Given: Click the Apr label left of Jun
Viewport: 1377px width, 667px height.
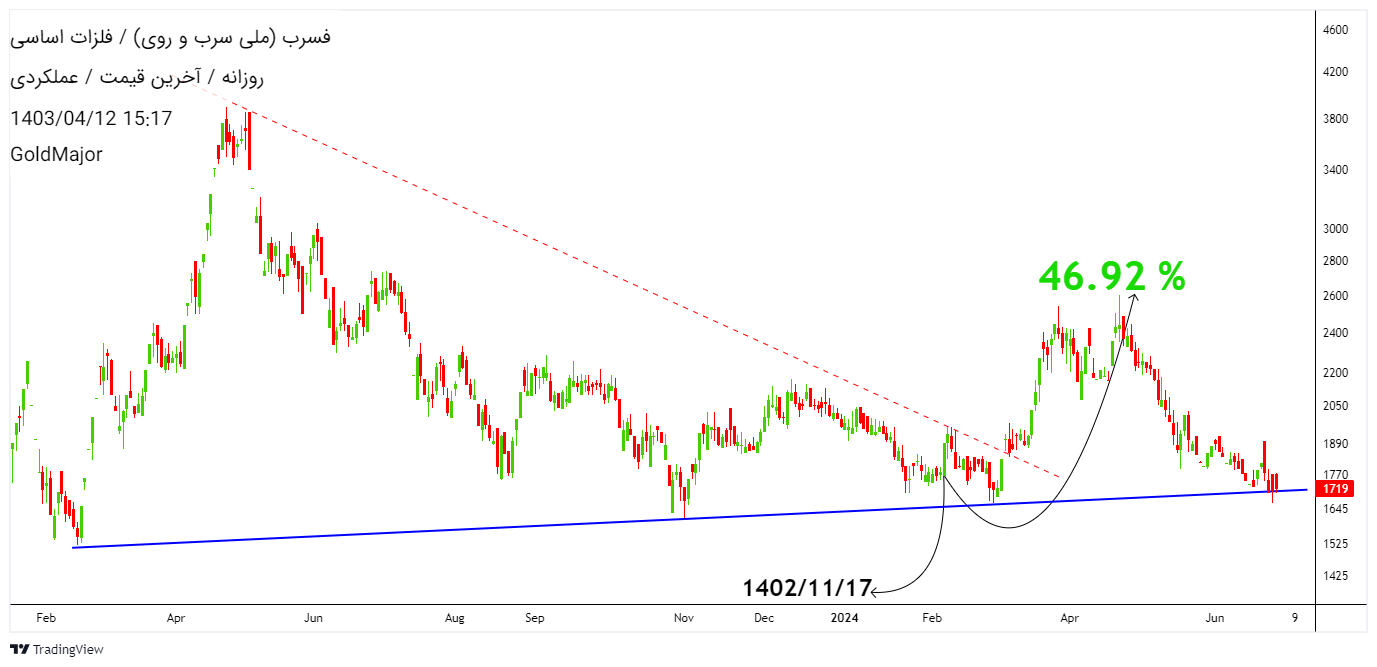Looking at the screenshot, I should [x=176, y=618].
